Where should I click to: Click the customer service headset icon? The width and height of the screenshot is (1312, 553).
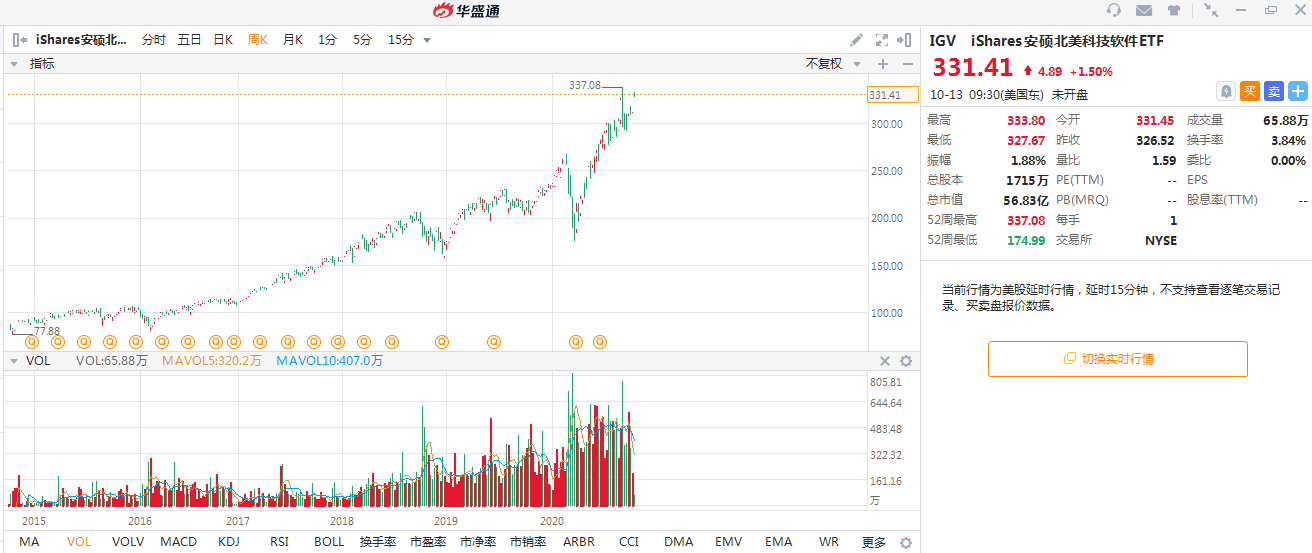[x=1114, y=11]
